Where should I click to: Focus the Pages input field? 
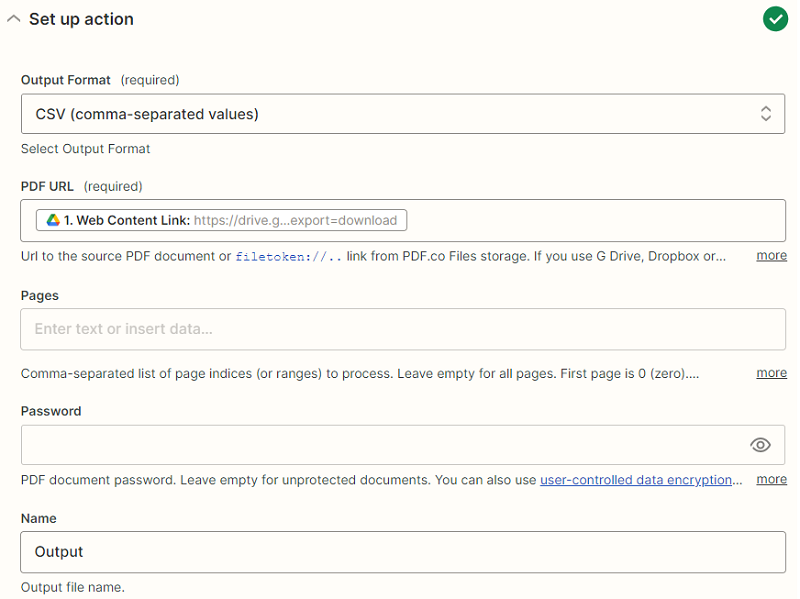click(x=403, y=329)
